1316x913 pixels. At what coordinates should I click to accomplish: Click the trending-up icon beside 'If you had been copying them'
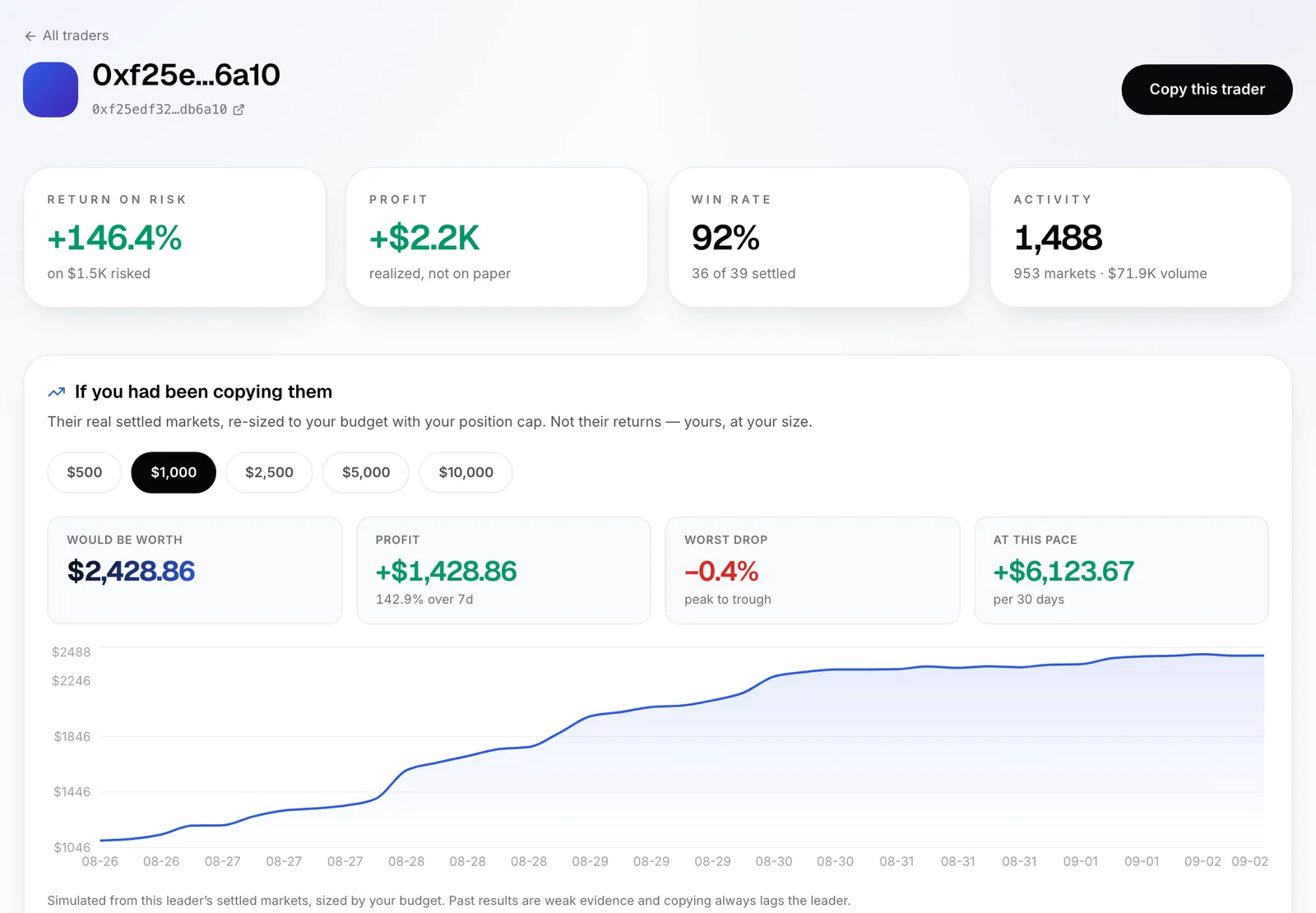pos(57,392)
